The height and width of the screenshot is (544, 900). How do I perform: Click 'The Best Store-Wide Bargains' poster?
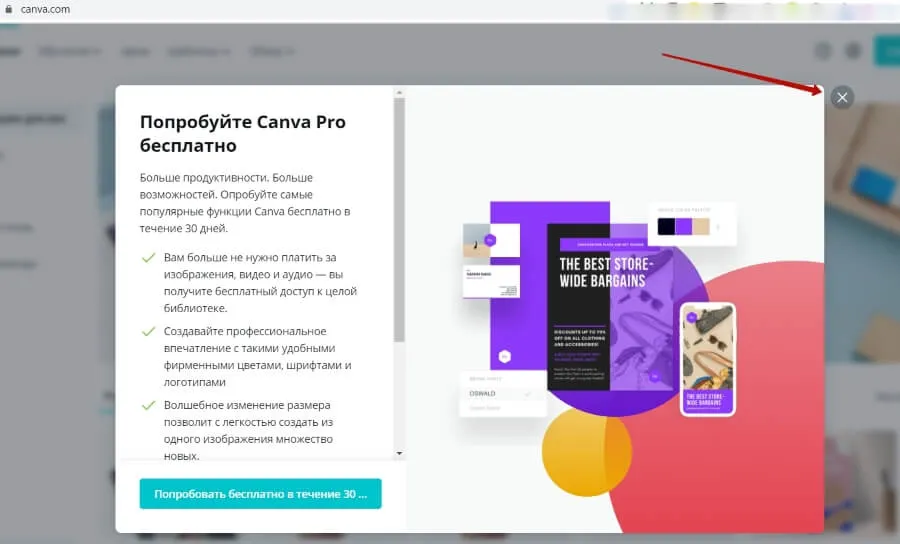pyautogui.click(x=610, y=307)
